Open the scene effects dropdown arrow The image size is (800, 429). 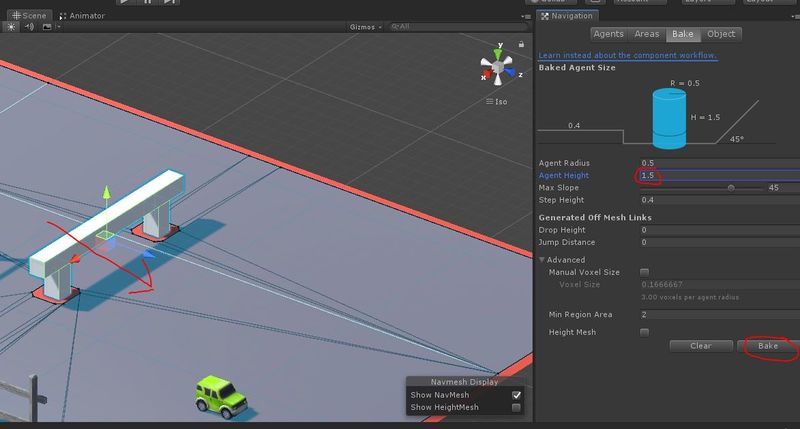[59, 27]
